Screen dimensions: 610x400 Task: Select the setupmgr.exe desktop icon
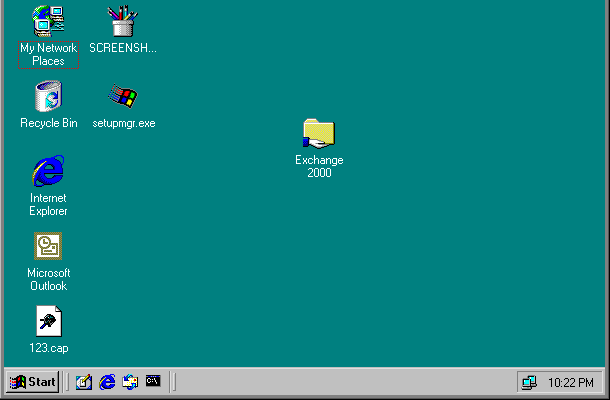pyautogui.click(x=123, y=97)
